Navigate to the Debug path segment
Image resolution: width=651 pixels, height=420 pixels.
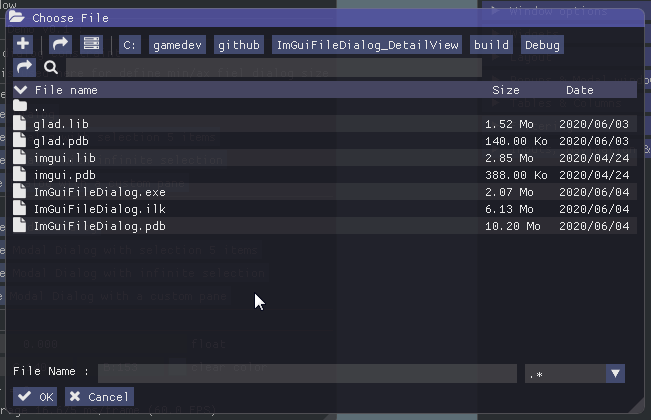point(542,45)
